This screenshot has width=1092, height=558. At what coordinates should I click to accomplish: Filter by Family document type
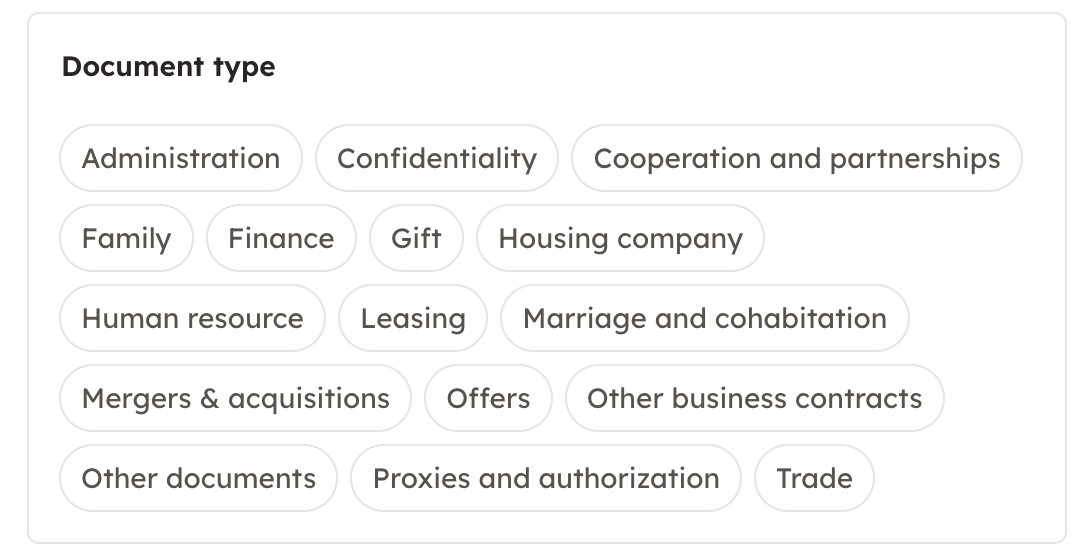coord(126,238)
